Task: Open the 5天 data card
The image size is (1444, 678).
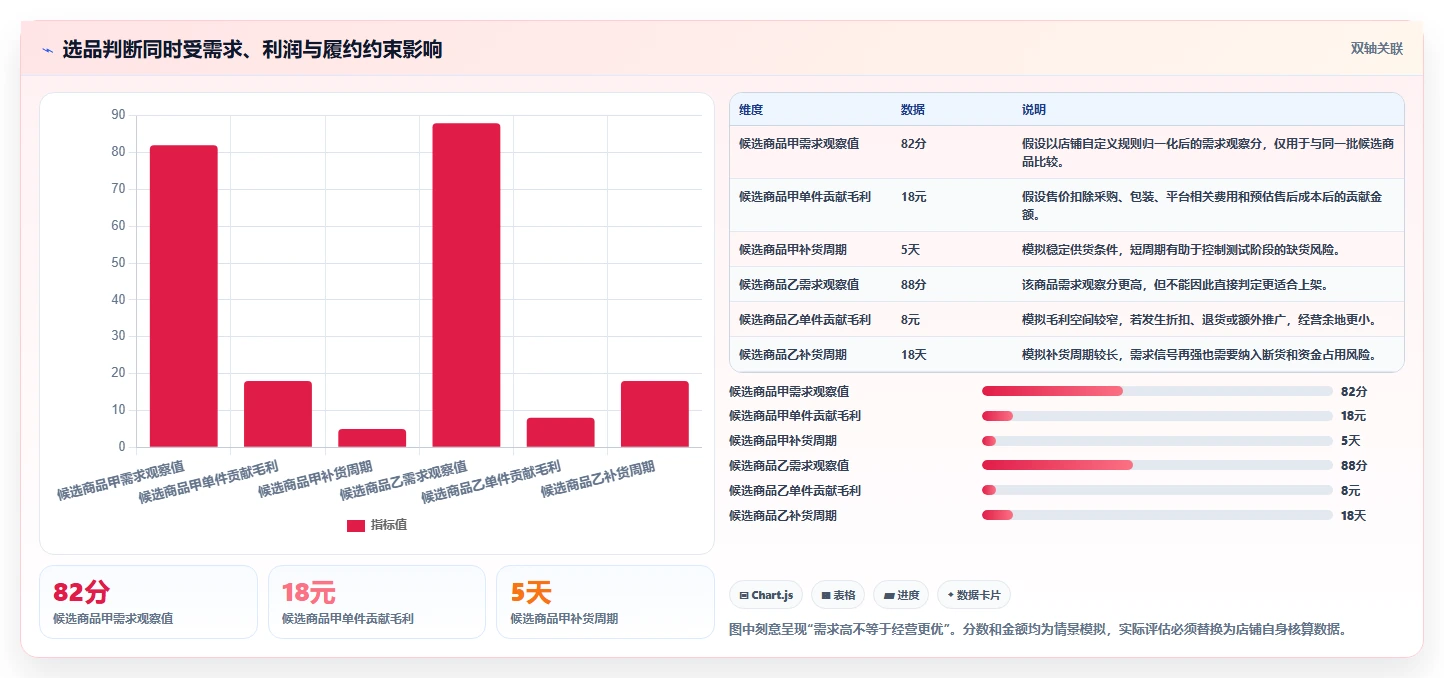Action: pyautogui.click(x=605, y=602)
